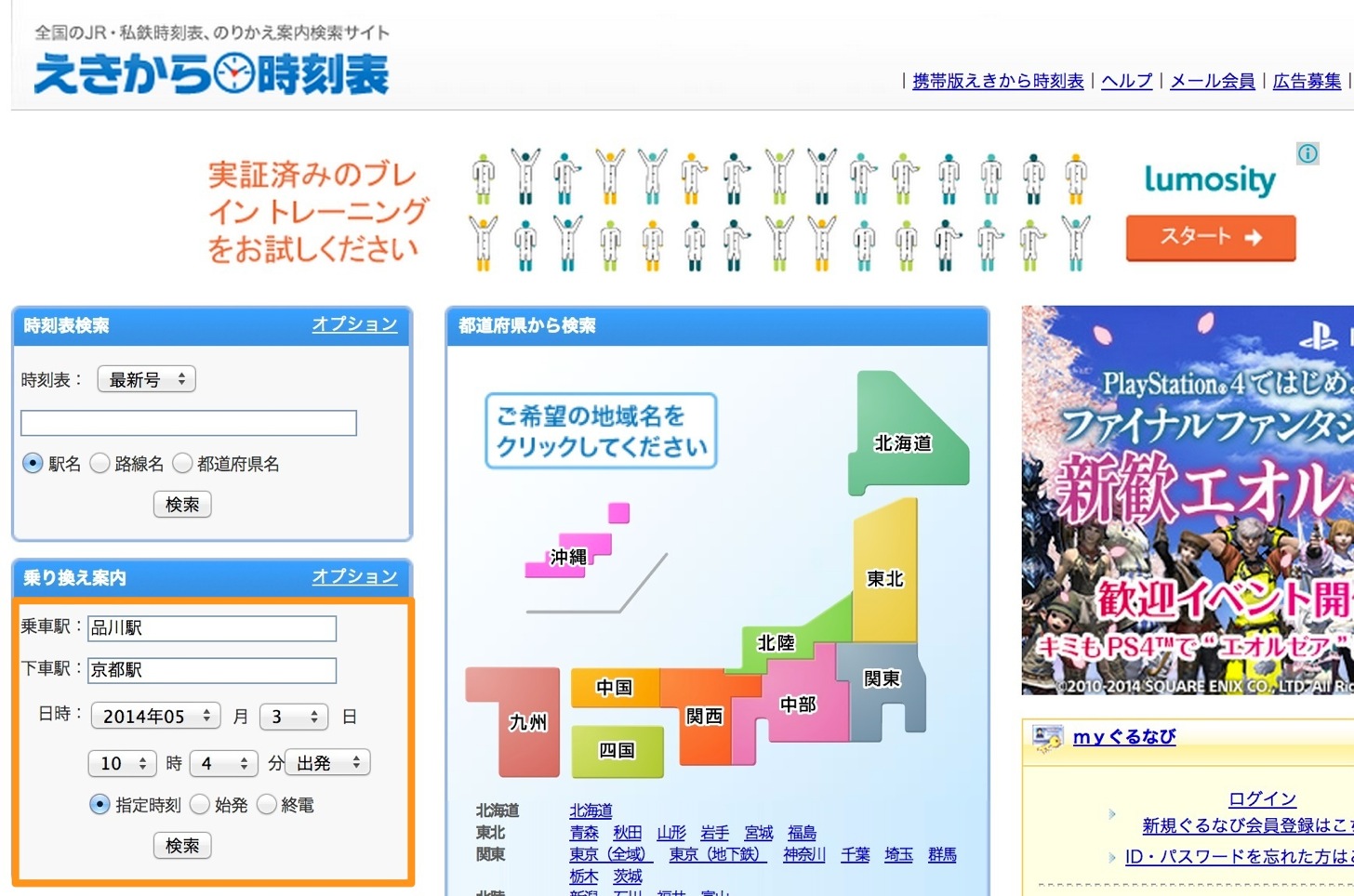
Task: Click the 青森 prefecture link
Action: 584,833
